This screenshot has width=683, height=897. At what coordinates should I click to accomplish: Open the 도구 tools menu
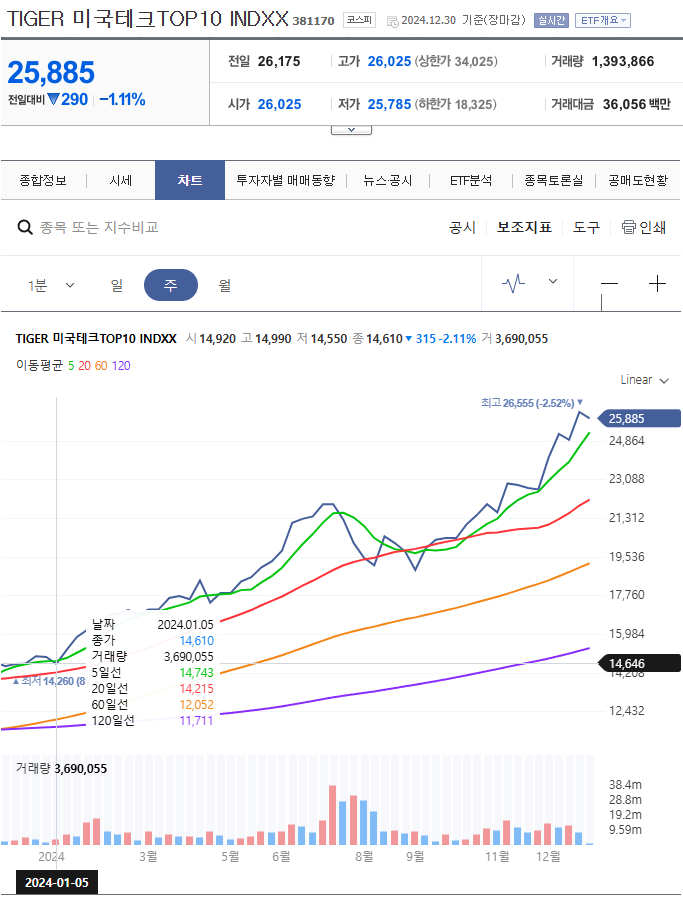click(x=586, y=228)
